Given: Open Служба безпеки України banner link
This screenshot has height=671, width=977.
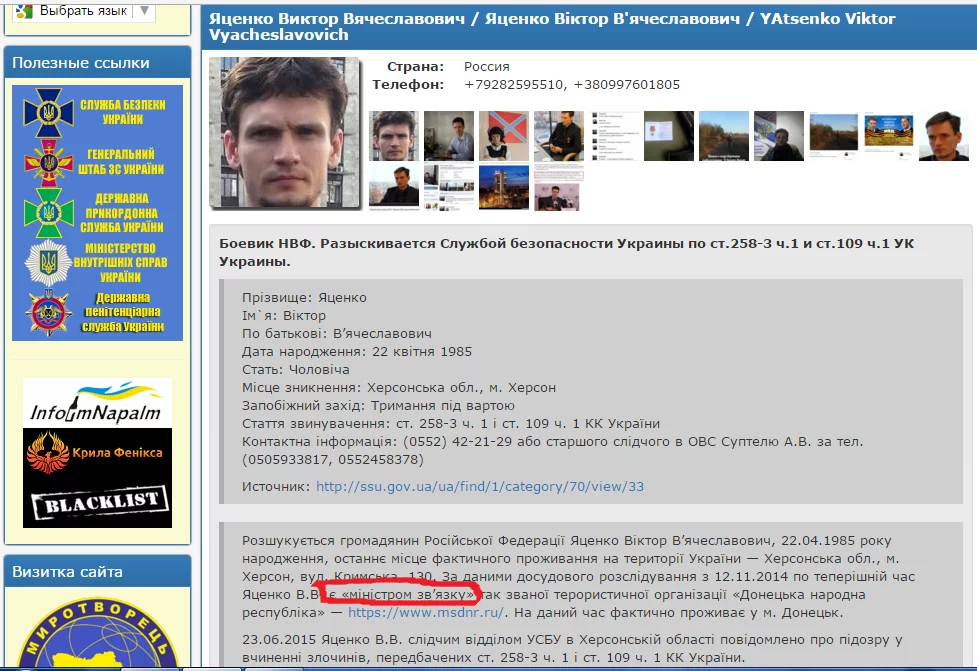Looking at the screenshot, I should point(97,112).
